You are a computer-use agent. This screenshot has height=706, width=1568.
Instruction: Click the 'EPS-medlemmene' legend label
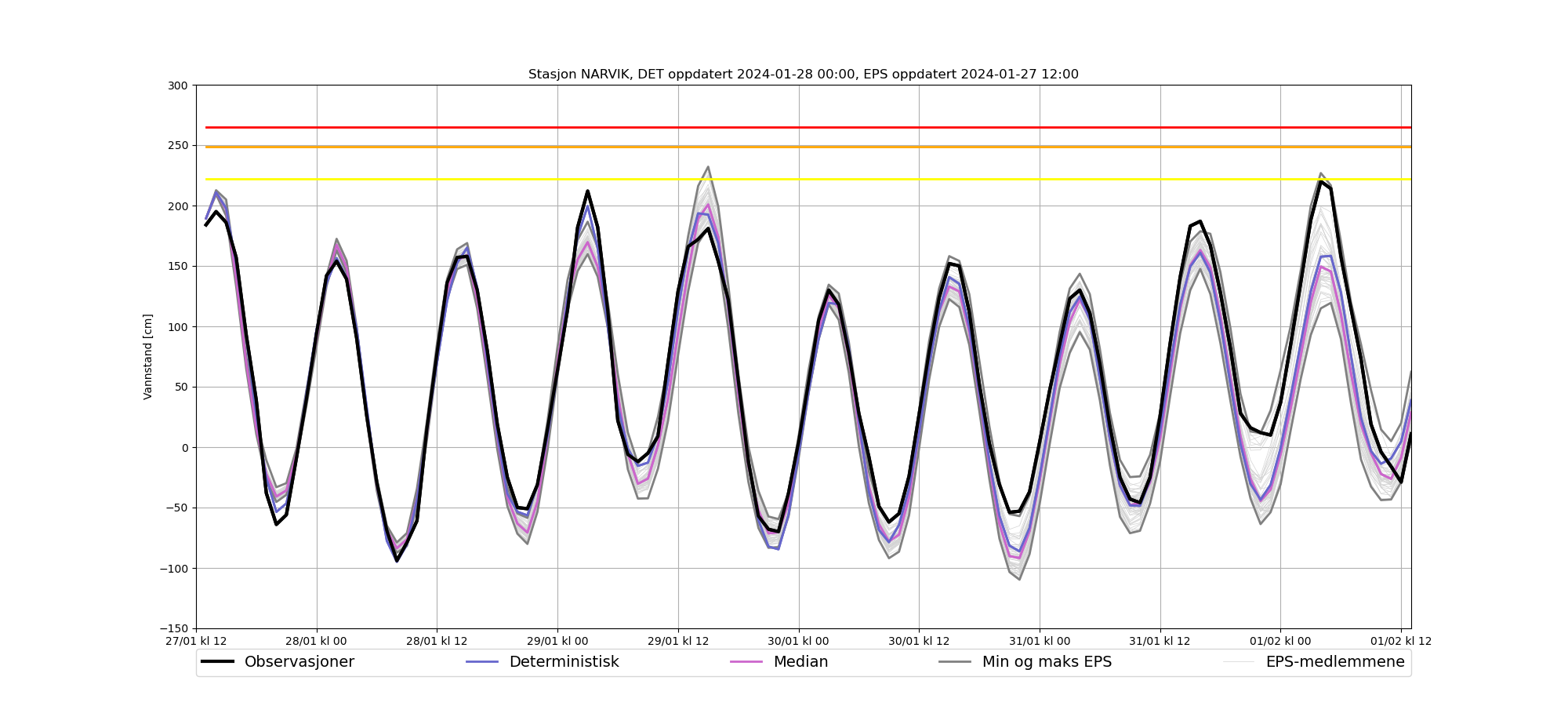pyautogui.click(x=1335, y=662)
